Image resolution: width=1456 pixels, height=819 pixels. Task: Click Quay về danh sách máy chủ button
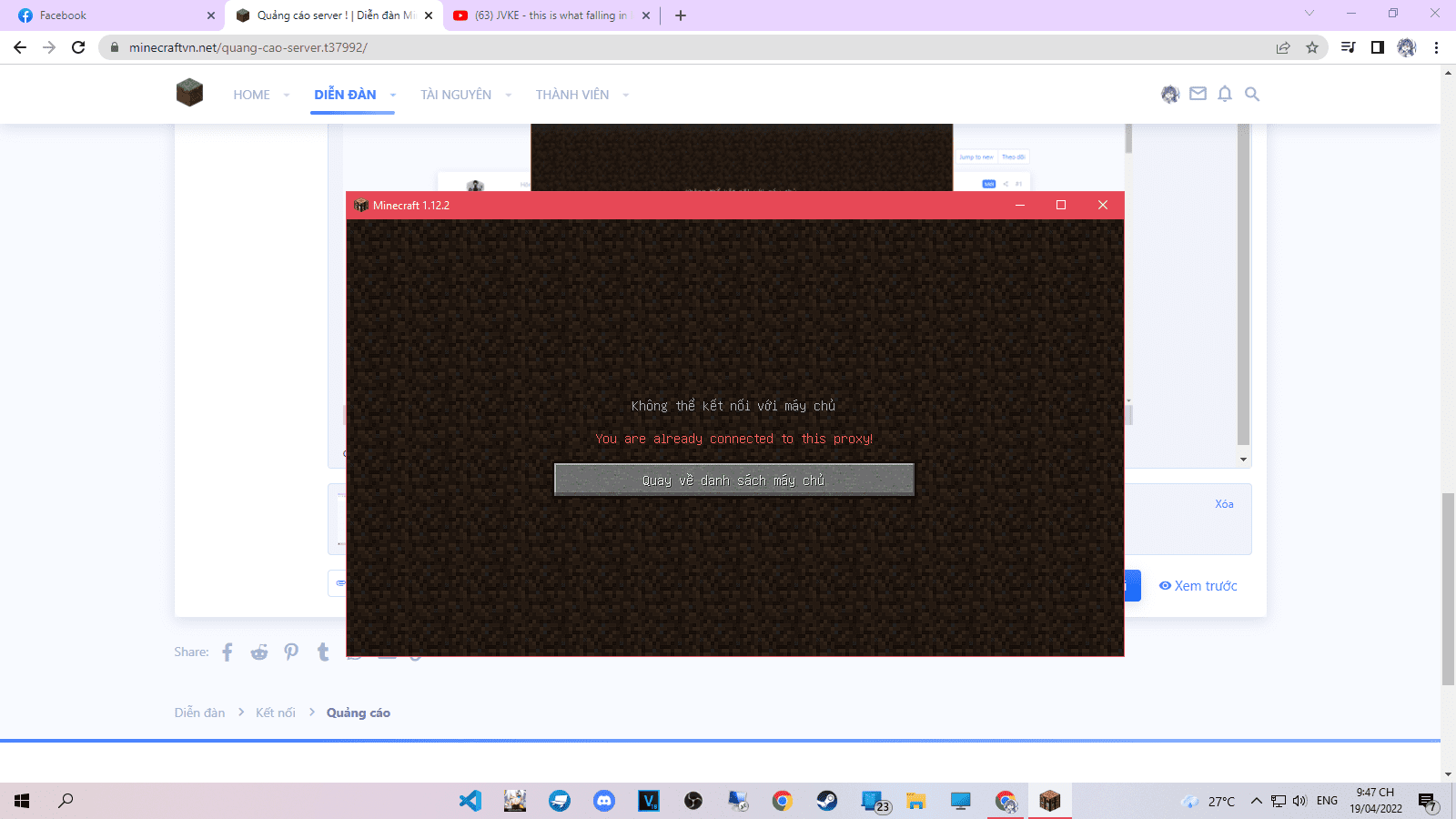pyautogui.click(x=733, y=480)
